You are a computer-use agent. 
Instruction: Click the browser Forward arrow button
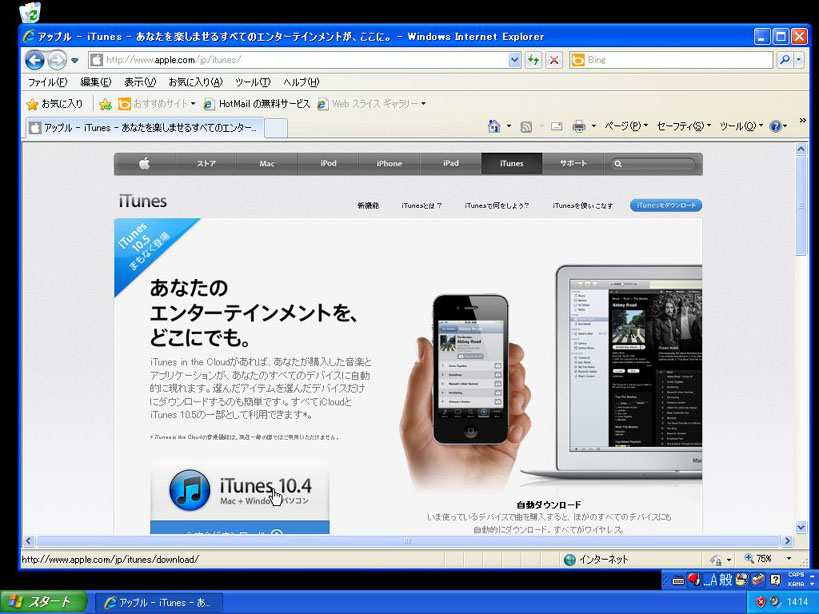click(56, 60)
